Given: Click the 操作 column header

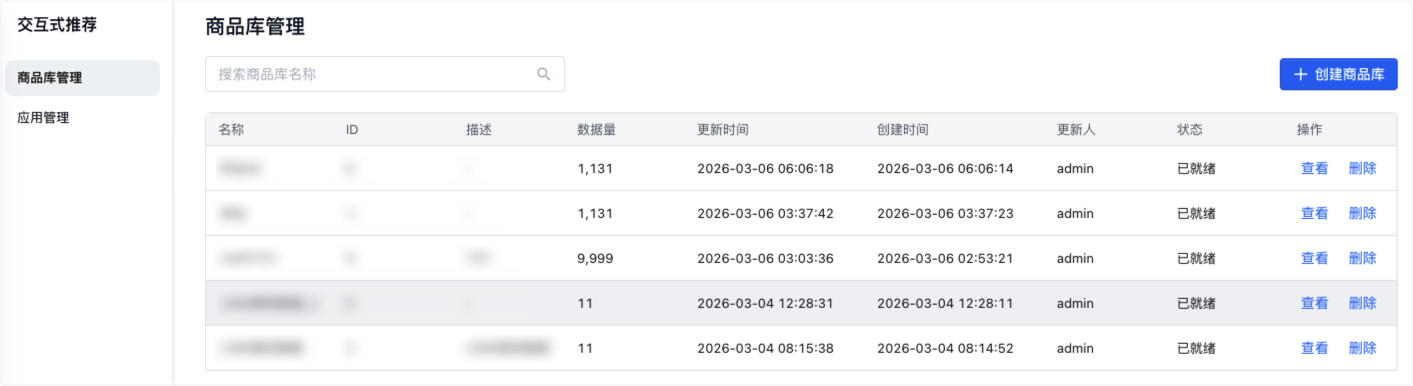Looking at the screenshot, I should point(1310,129).
